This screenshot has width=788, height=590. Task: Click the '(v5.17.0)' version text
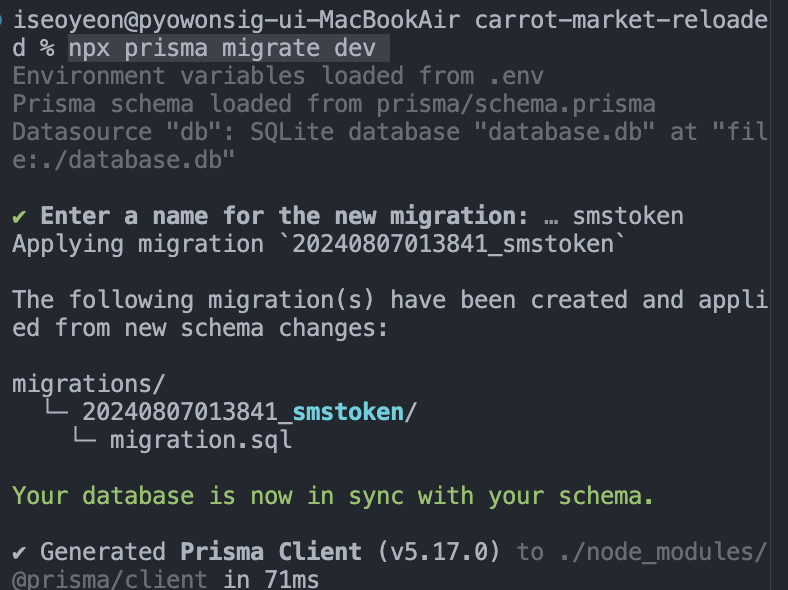point(438,552)
